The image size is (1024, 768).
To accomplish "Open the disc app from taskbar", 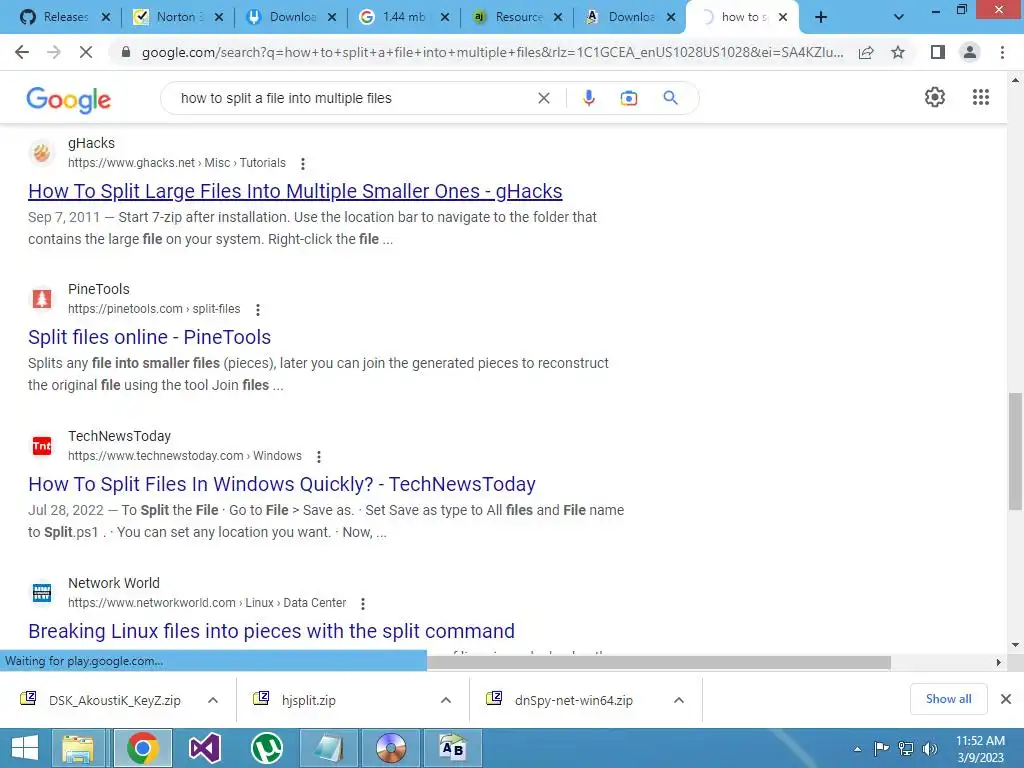I will tap(391, 748).
